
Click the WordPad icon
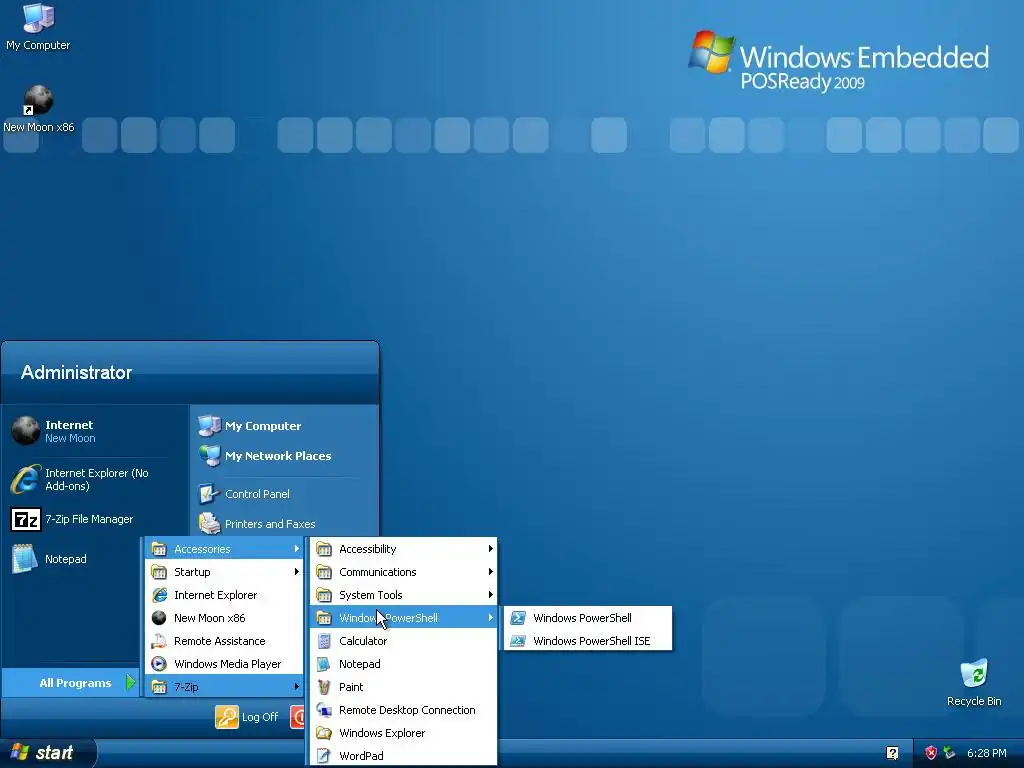(324, 756)
